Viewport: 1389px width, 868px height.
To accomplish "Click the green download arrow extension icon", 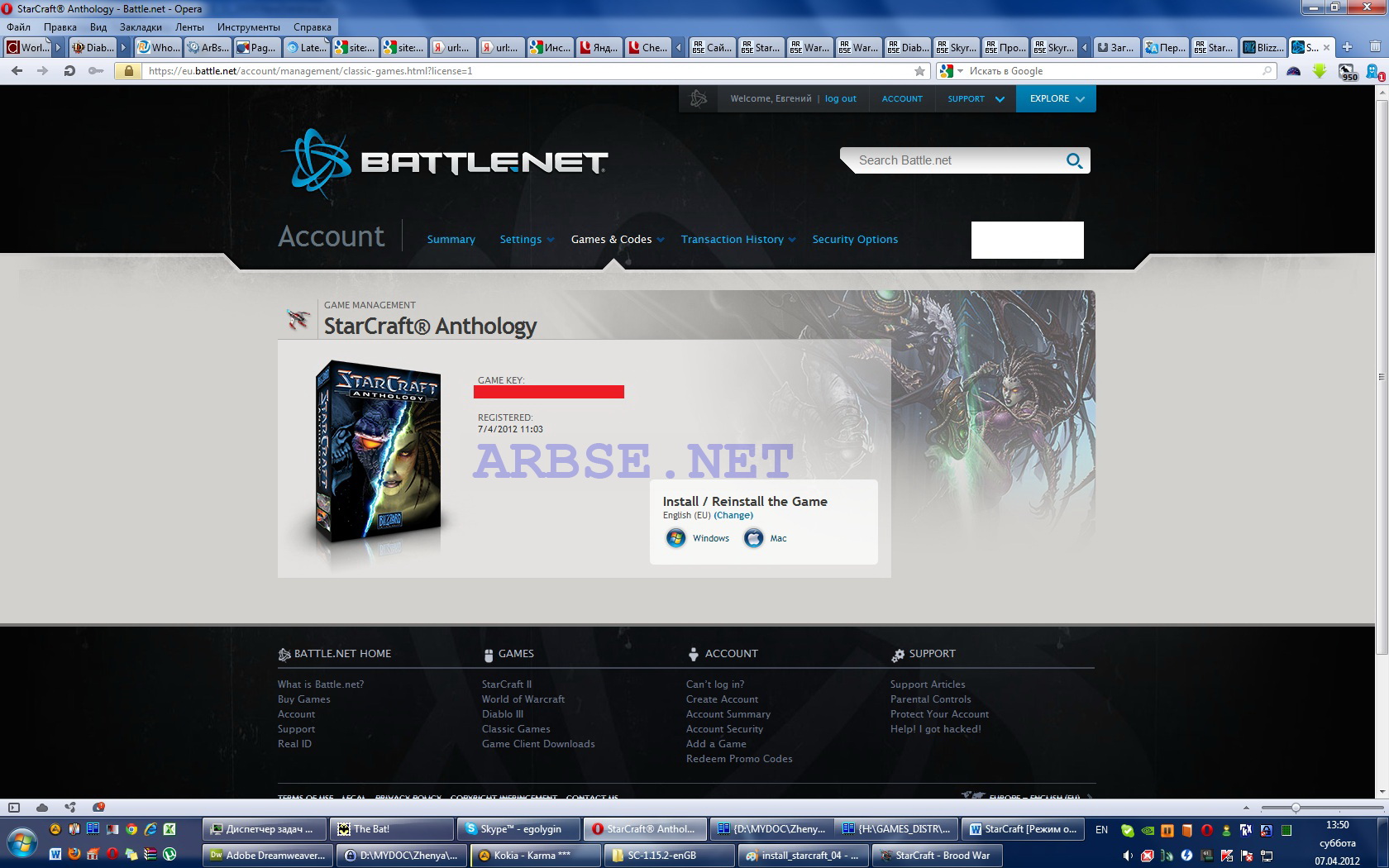I will coord(1320,71).
